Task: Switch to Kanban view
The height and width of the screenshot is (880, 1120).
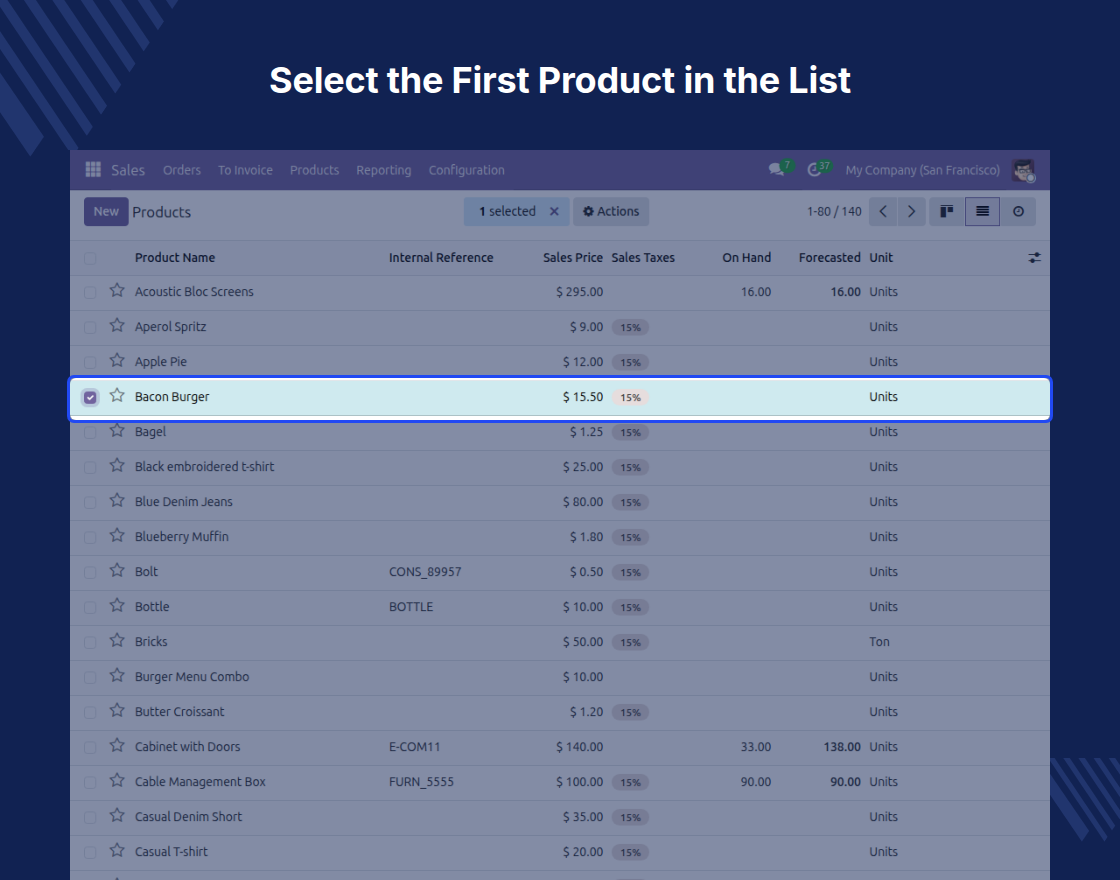Action: (x=946, y=211)
